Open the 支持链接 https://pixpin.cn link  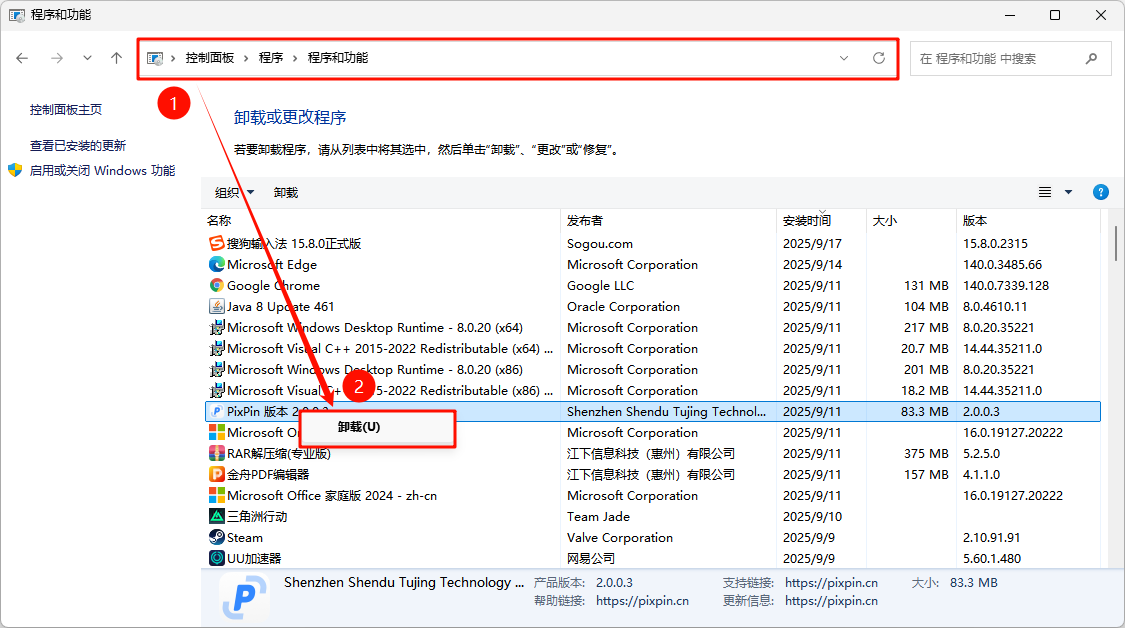pyautogui.click(x=831, y=583)
